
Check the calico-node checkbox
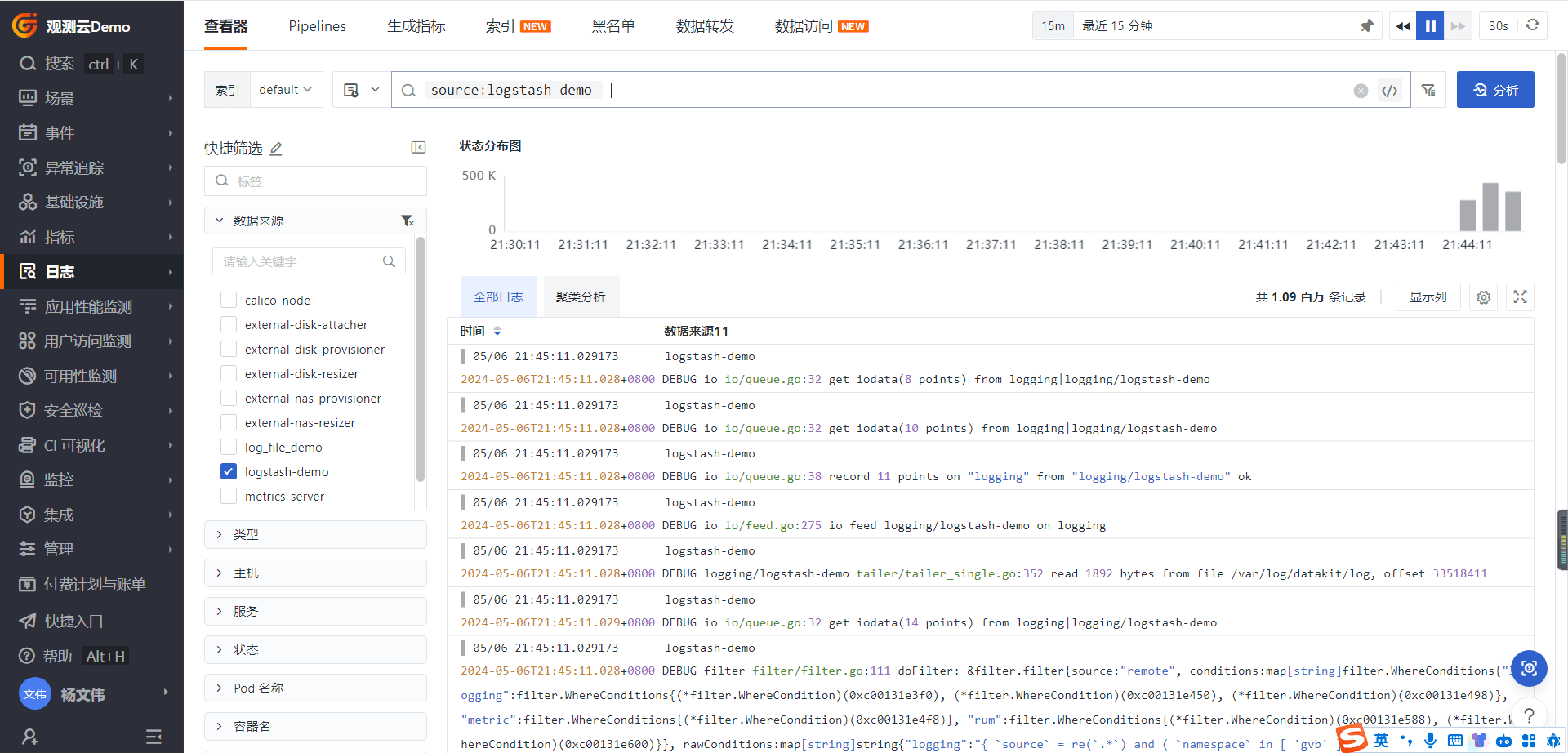click(229, 300)
